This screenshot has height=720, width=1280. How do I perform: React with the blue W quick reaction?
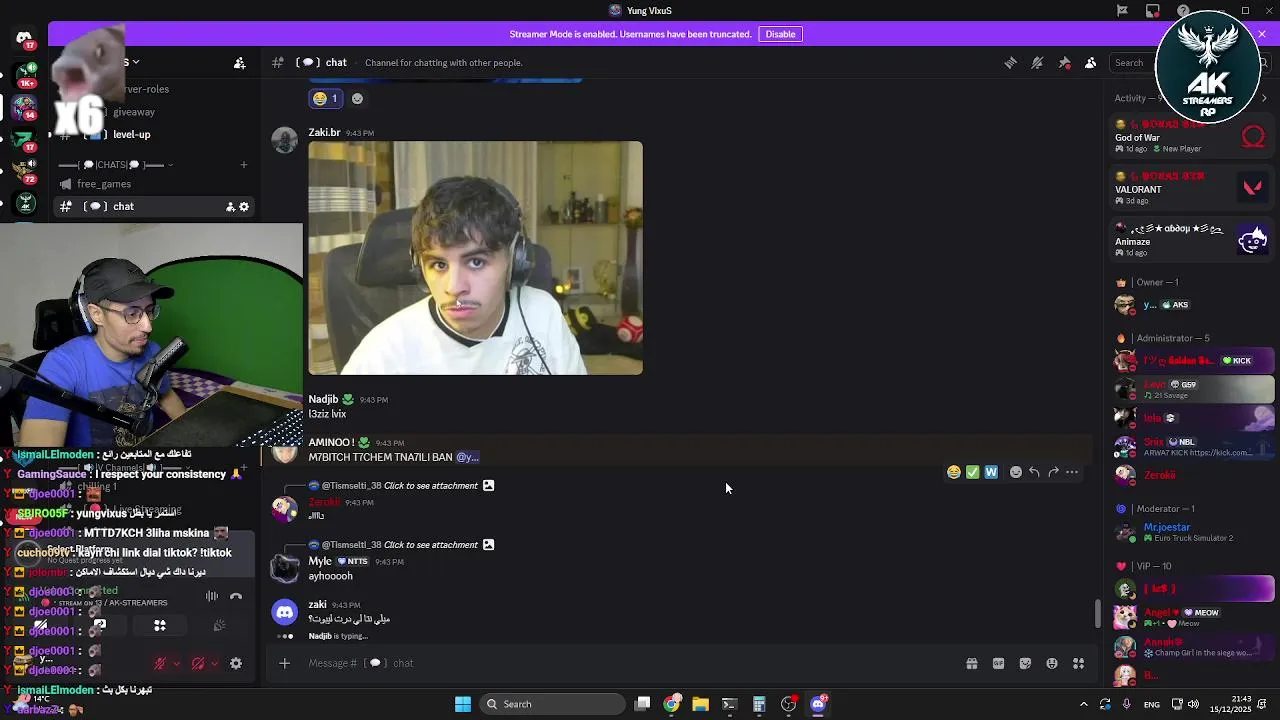coord(991,472)
